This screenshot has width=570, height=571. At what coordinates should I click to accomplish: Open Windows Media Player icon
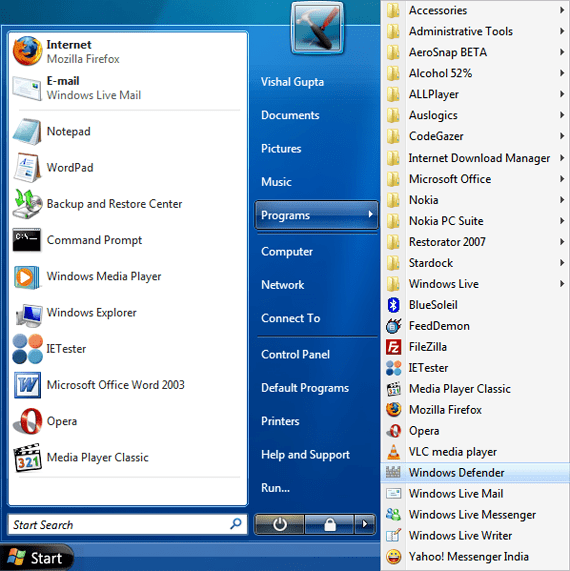[x=27, y=277]
